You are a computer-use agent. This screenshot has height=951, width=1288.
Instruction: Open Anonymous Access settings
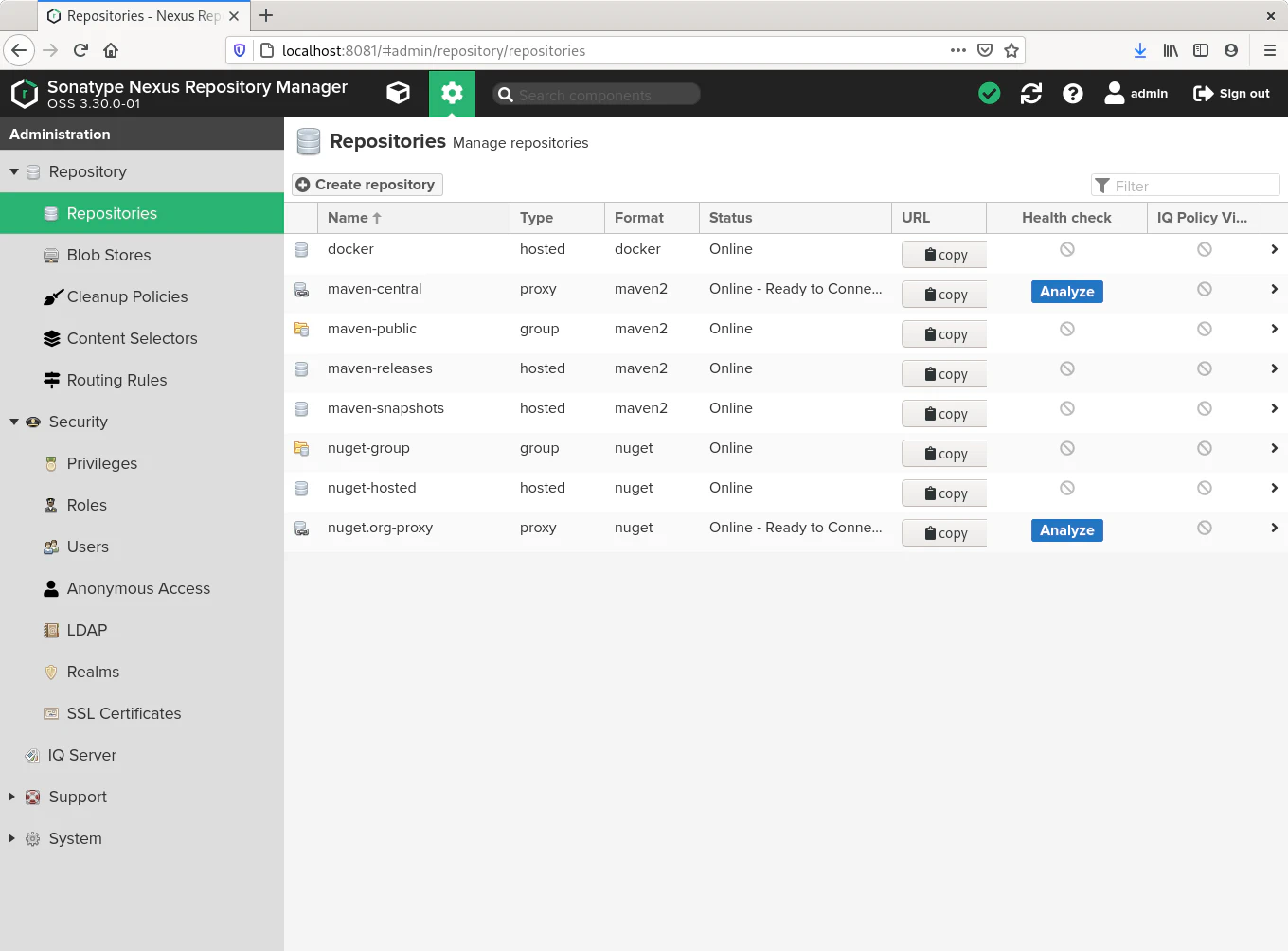point(138,588)
